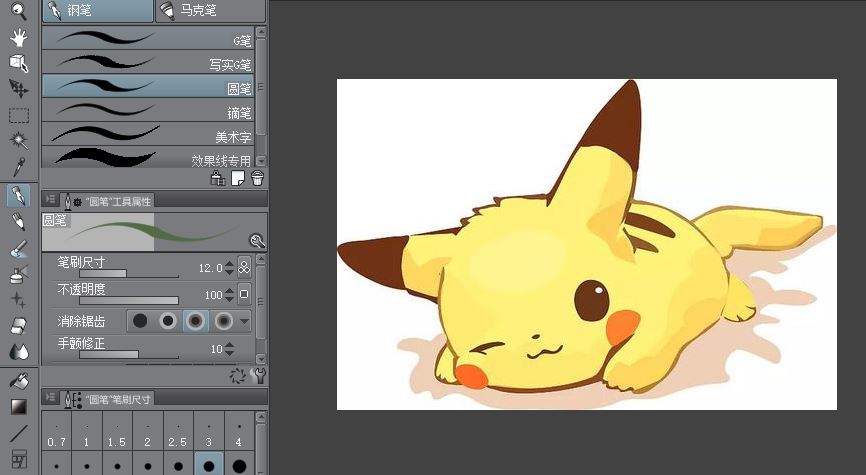Select the straight Line figure tool
Screen dimensions: 866x475
pos(19,433)
